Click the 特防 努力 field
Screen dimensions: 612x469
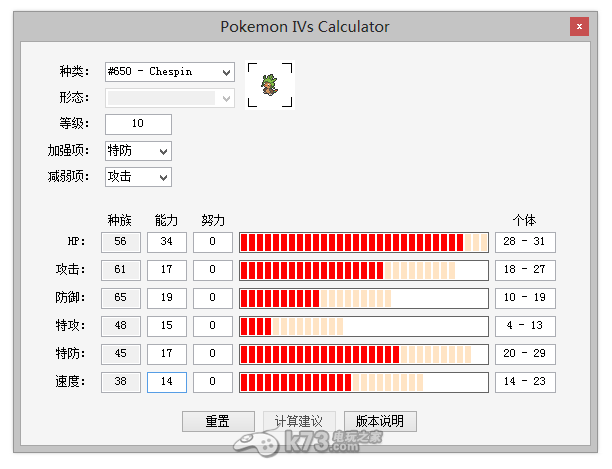[213, 354]
